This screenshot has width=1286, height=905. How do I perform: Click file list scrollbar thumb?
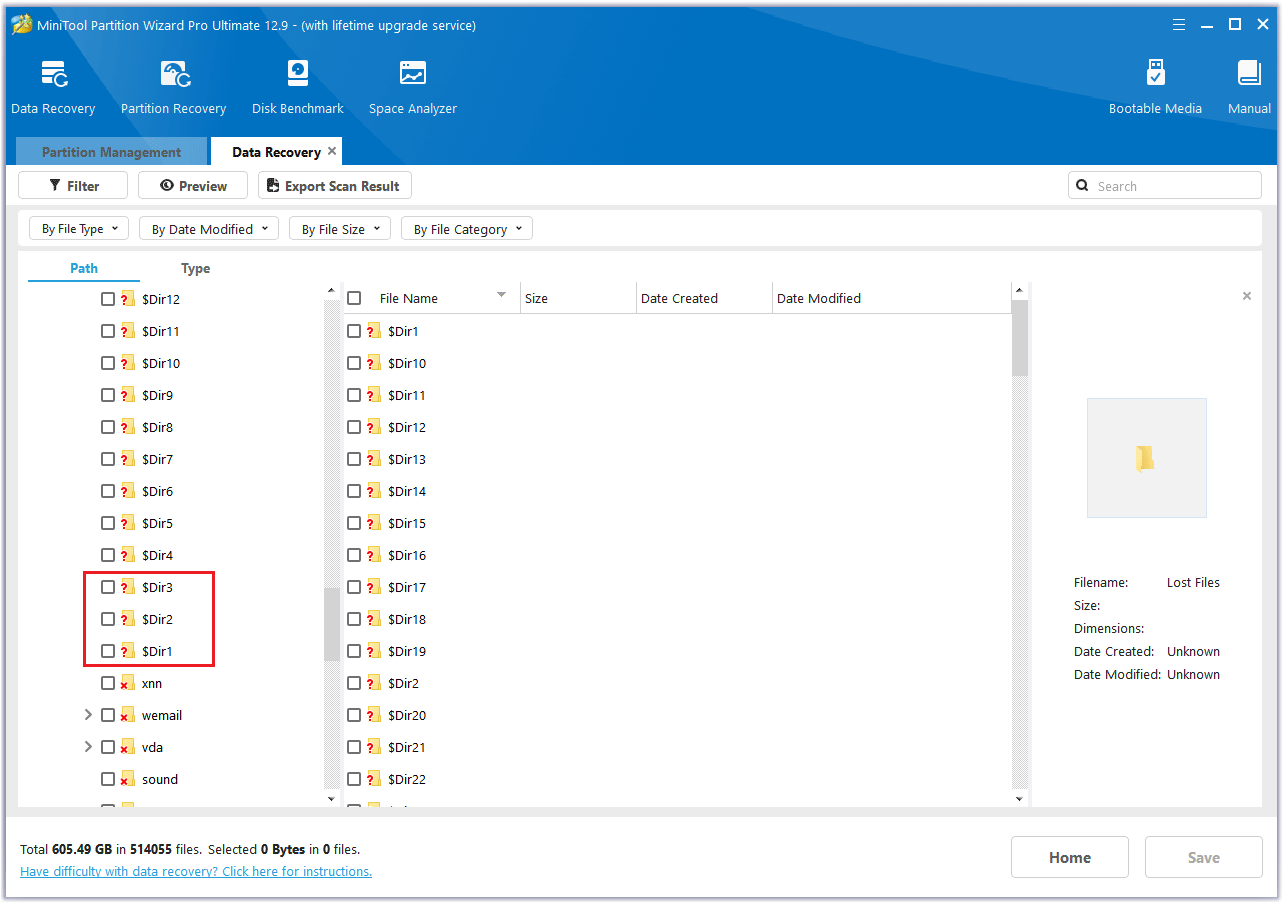(1019, 338)
